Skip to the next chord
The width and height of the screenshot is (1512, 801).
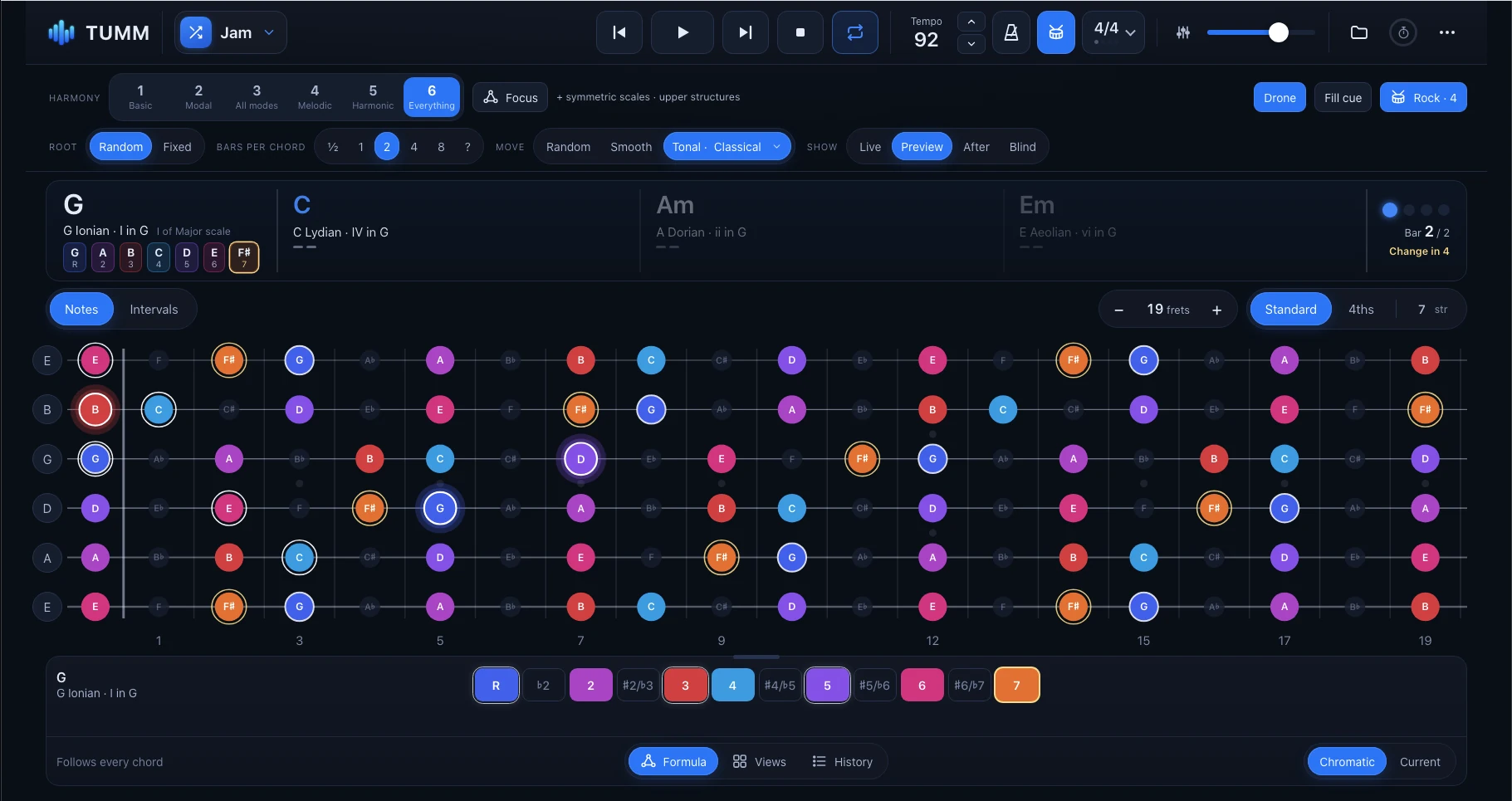pyautogui.click(x=745, y=32)
